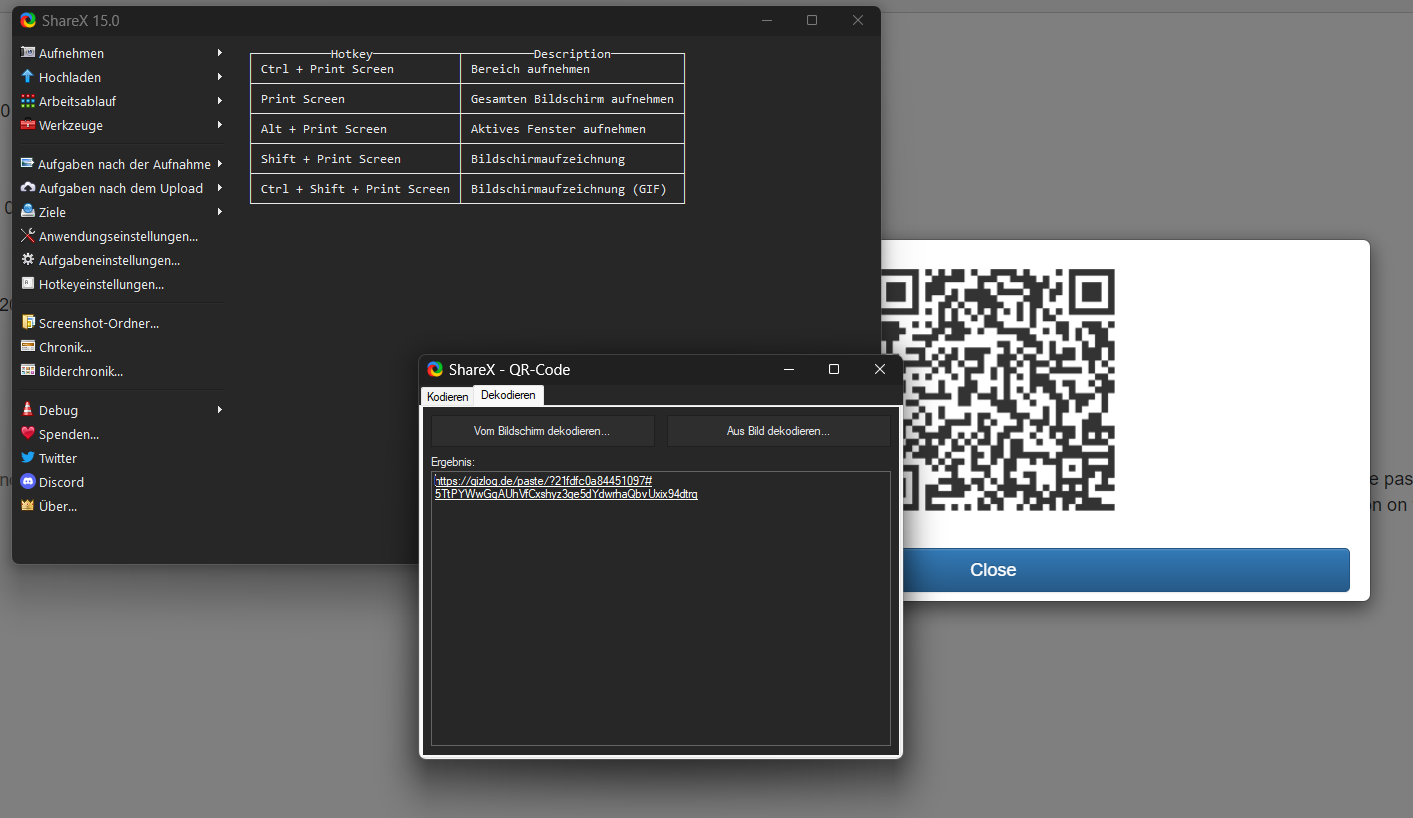Minimize the ShareX 15.0 main window
Image resolution: width=1413 pixels, height=818 pixels.
[x=766, y=20]
